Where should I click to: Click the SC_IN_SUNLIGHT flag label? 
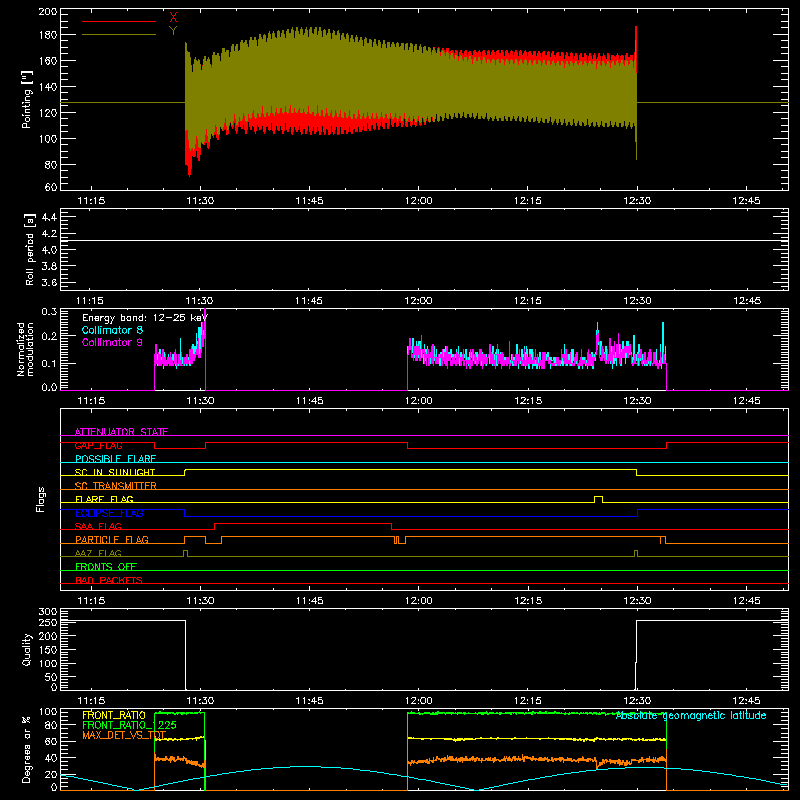click(x=115, y=472)
